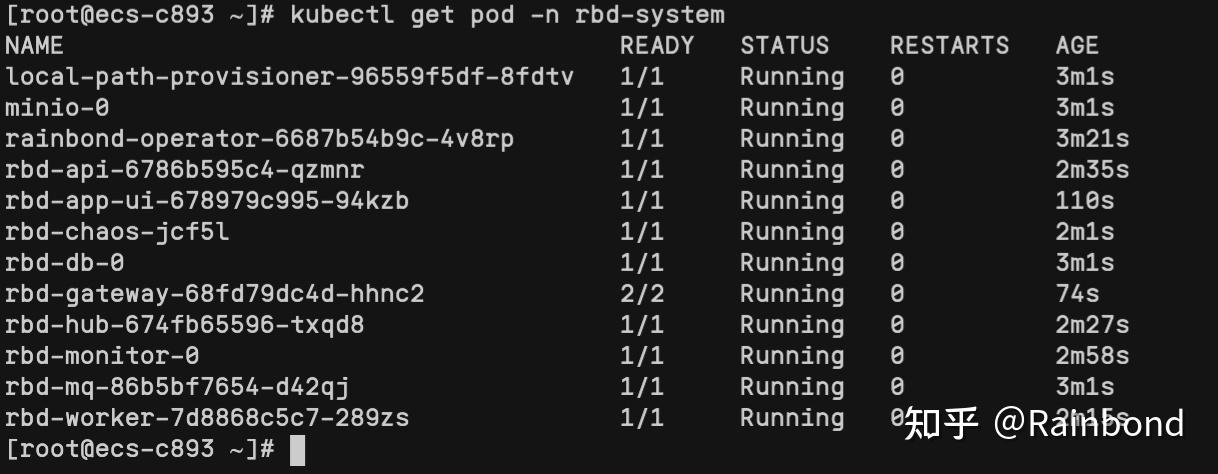
Task: Click the RESTARTS column header
Action: coord(949,46)
